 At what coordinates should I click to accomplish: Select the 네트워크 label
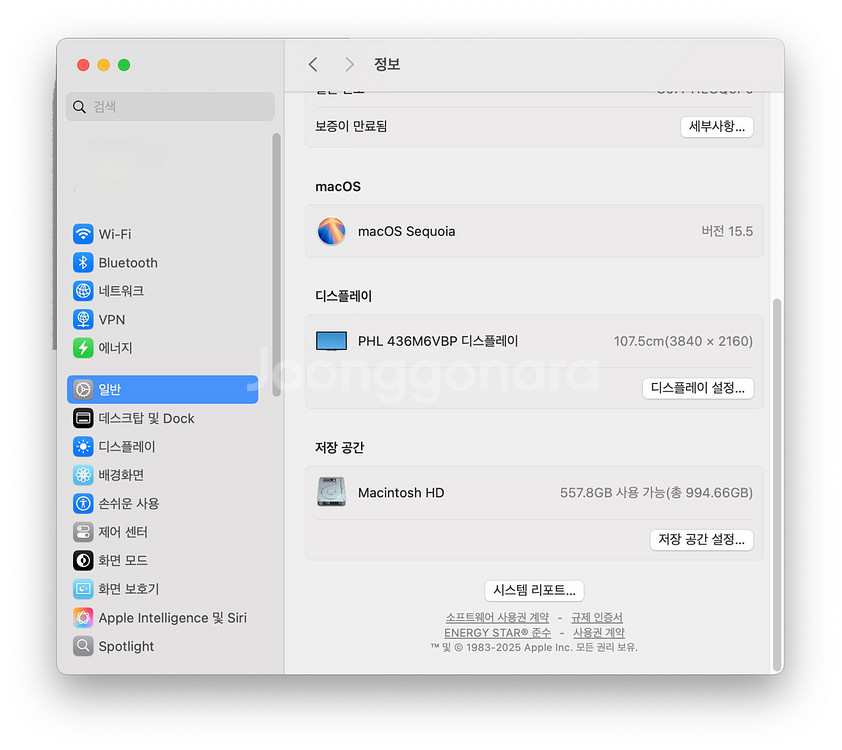(121, 291)
